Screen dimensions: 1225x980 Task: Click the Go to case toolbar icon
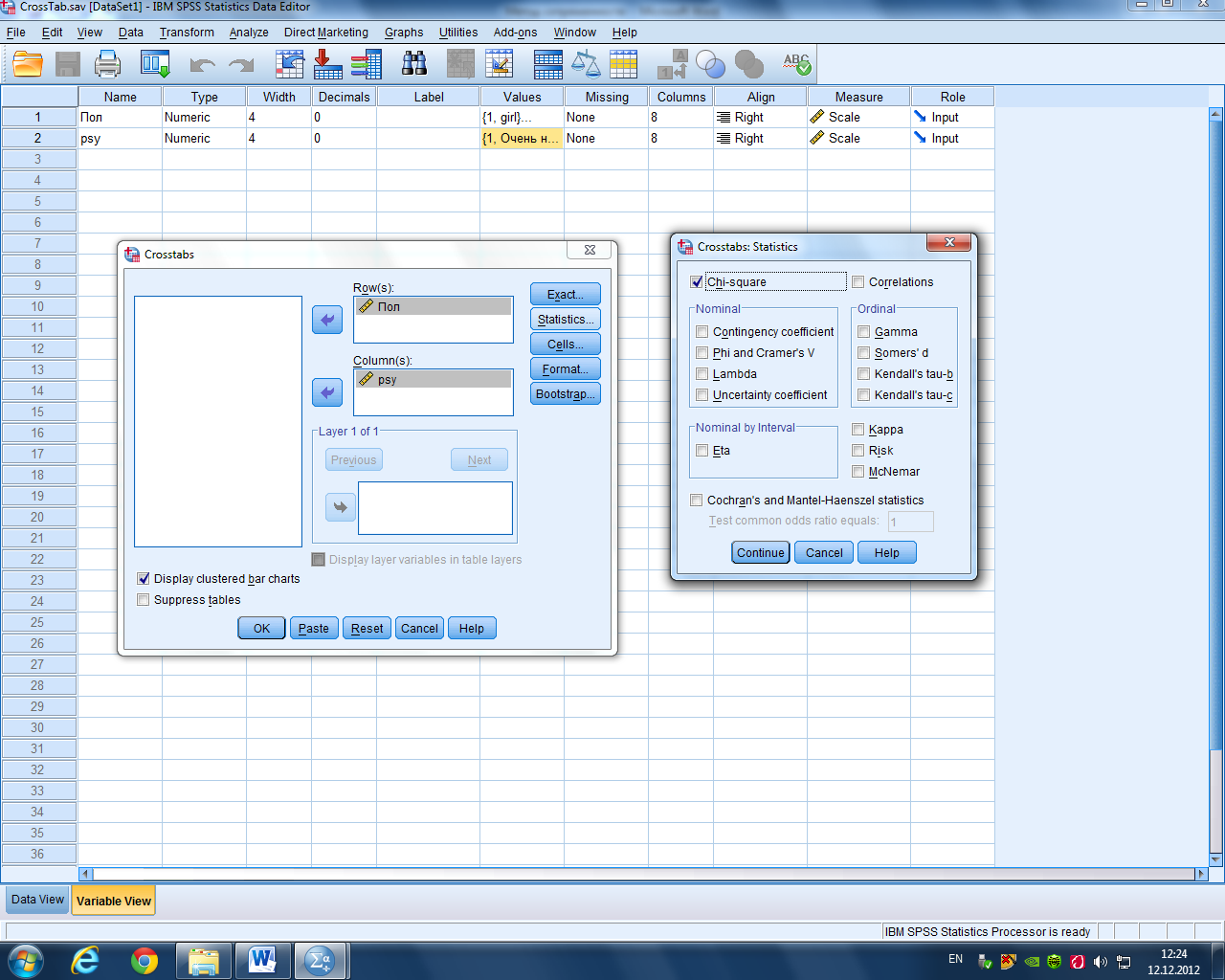pos(289,64)
